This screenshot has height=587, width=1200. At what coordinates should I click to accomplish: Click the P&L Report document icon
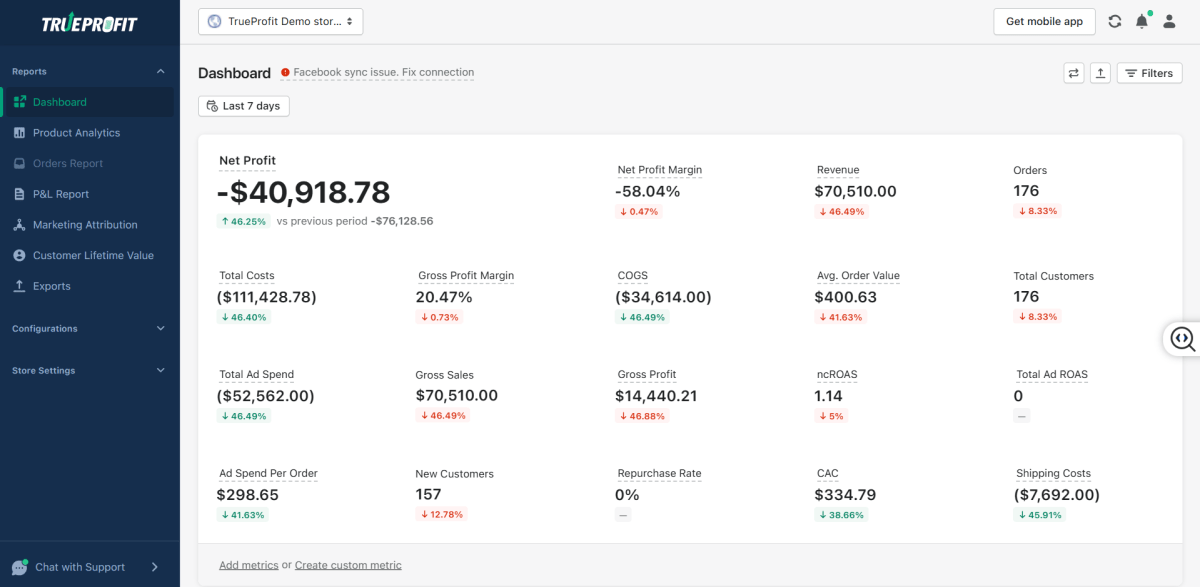(20, 194)
